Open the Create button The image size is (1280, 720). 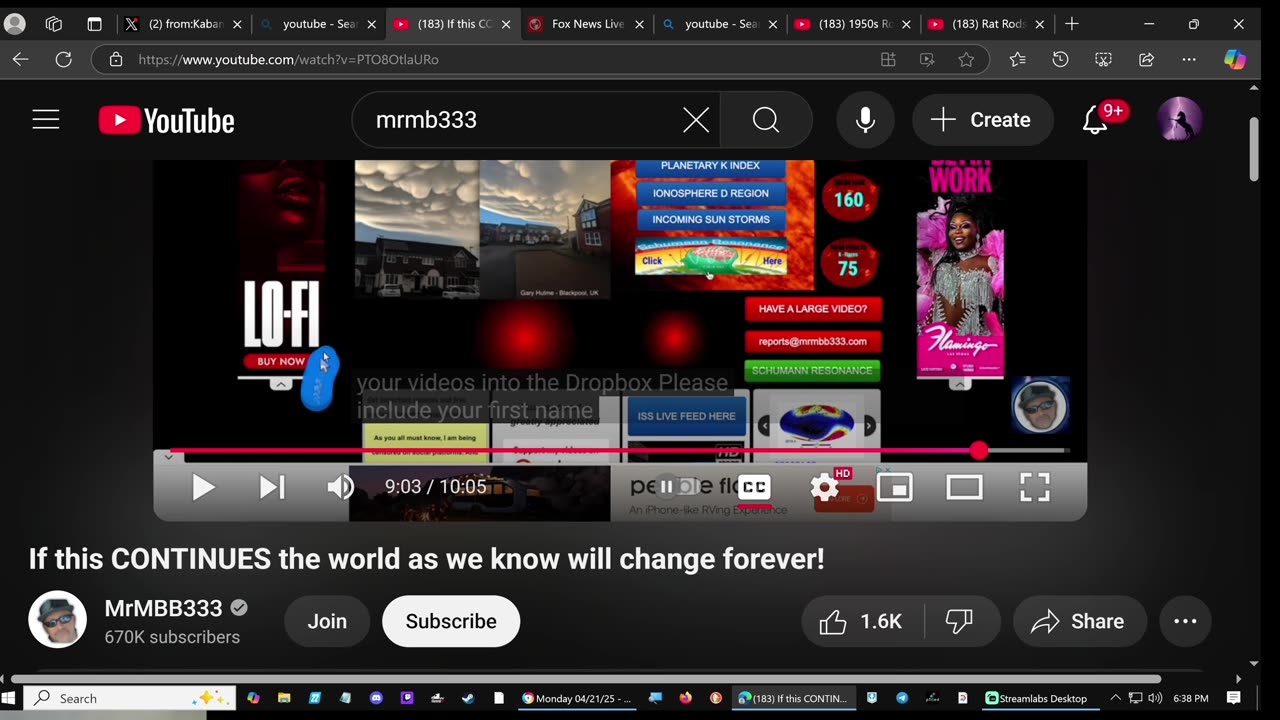click(982, 120)
